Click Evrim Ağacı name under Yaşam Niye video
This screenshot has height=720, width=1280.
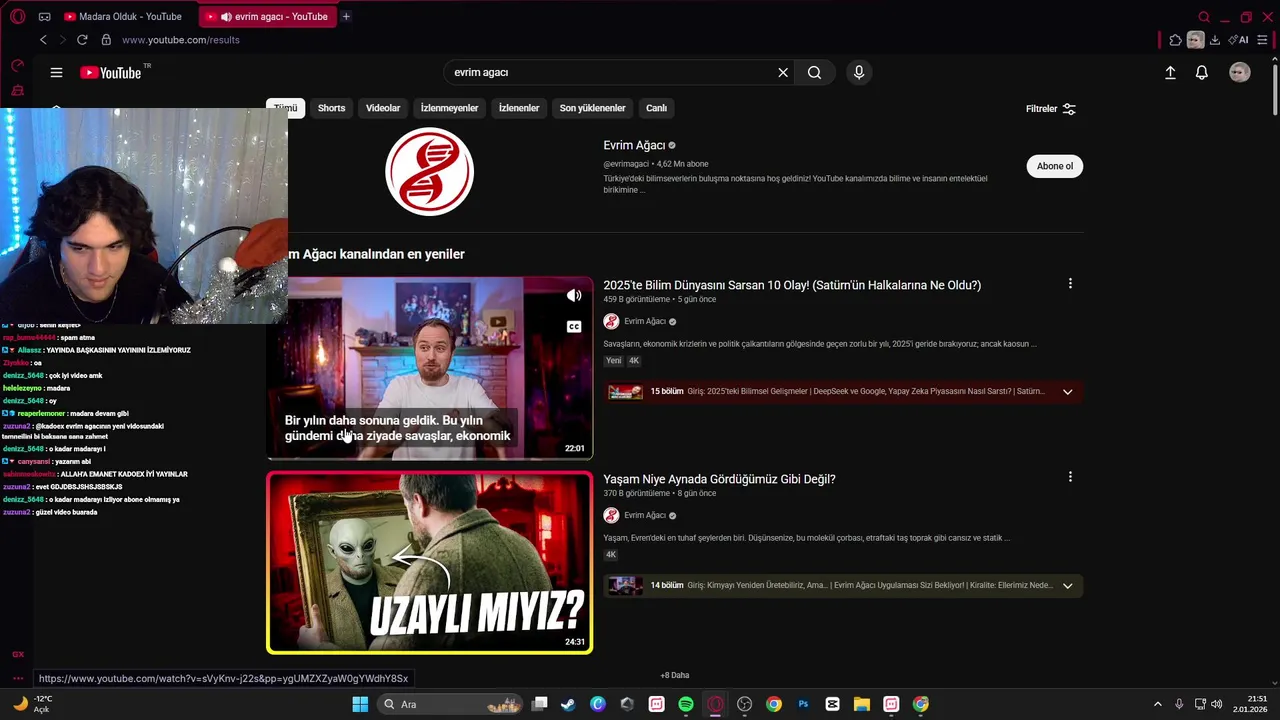point(645,516)
